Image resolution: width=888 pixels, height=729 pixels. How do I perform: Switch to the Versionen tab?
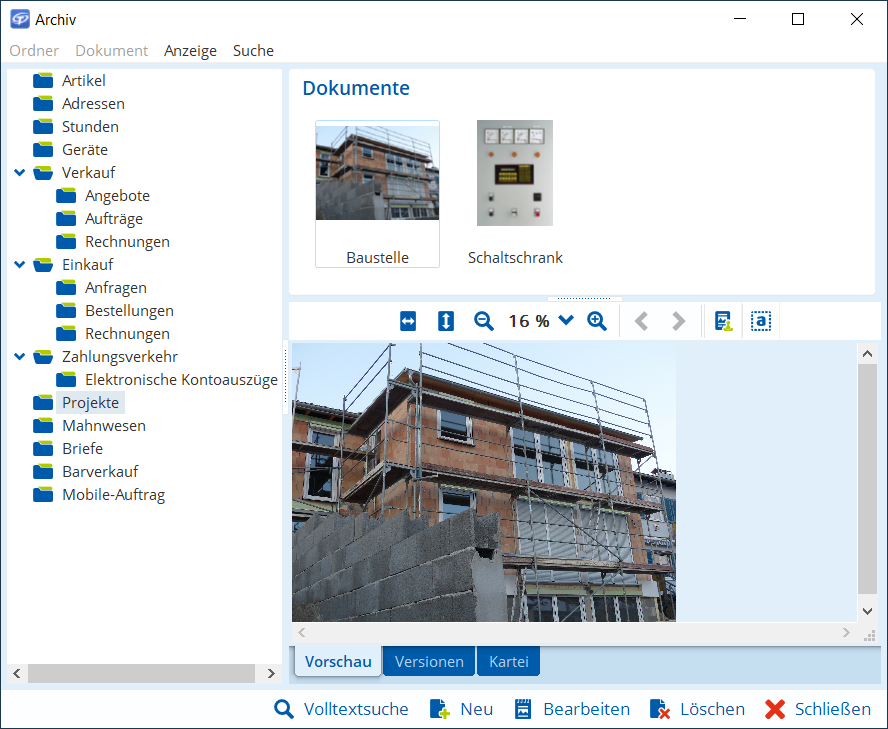click(x=429, y=662)
